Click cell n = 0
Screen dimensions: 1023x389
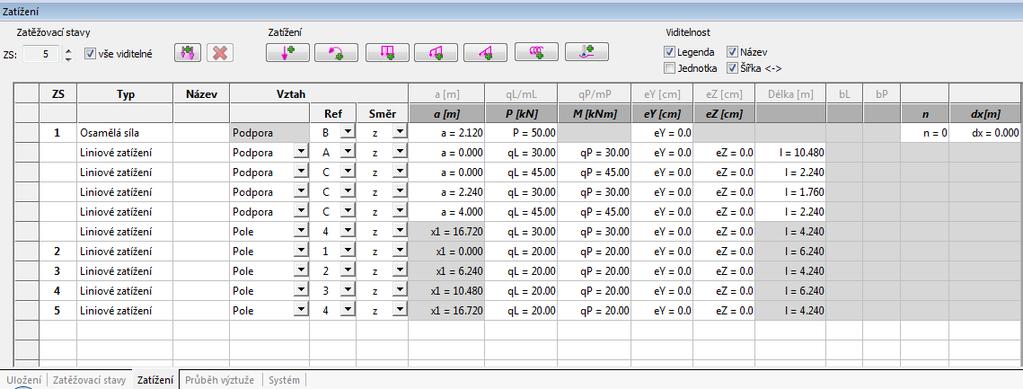coord(924,132)
